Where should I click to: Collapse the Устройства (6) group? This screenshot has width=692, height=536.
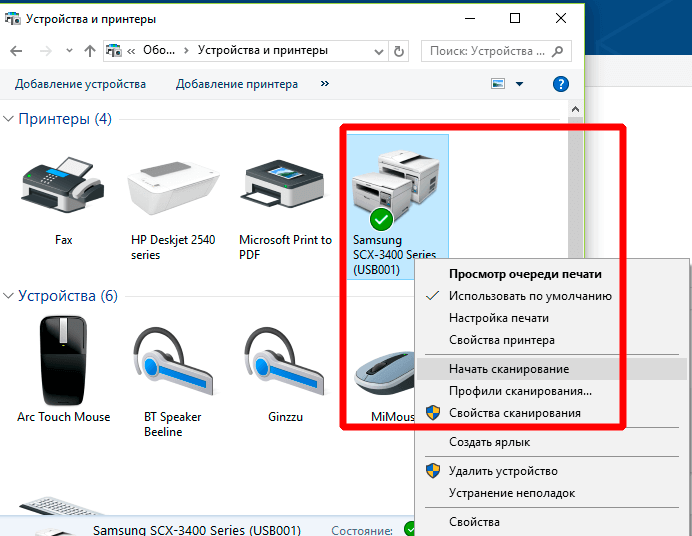8,296
